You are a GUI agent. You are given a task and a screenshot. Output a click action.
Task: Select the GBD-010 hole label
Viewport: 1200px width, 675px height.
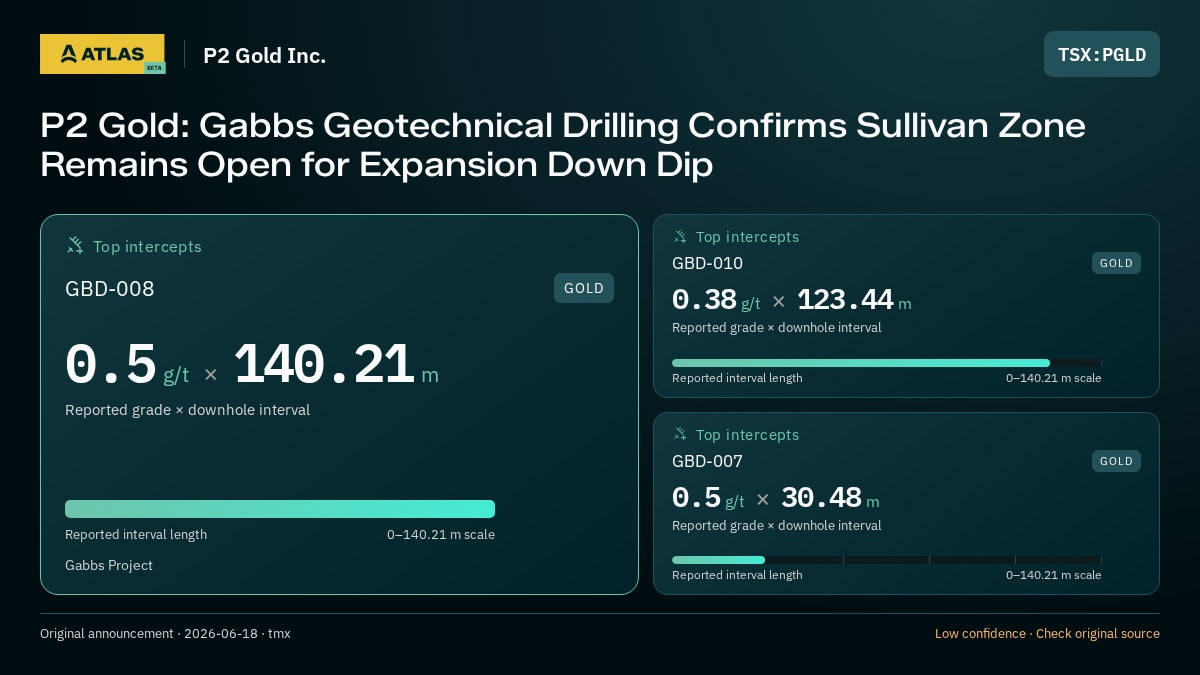coord(707,263)
